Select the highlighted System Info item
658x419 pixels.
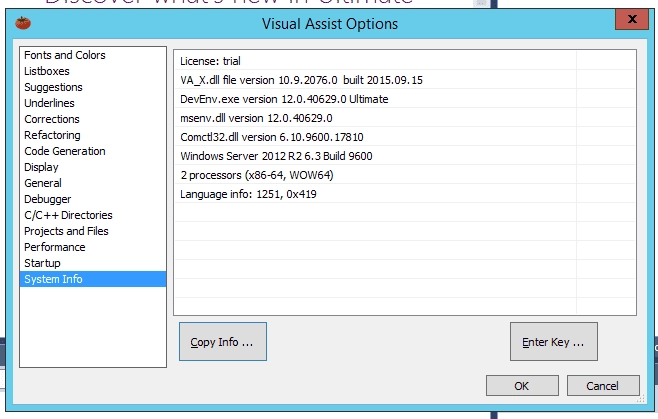pyautogui.click(x=93, y=279)
